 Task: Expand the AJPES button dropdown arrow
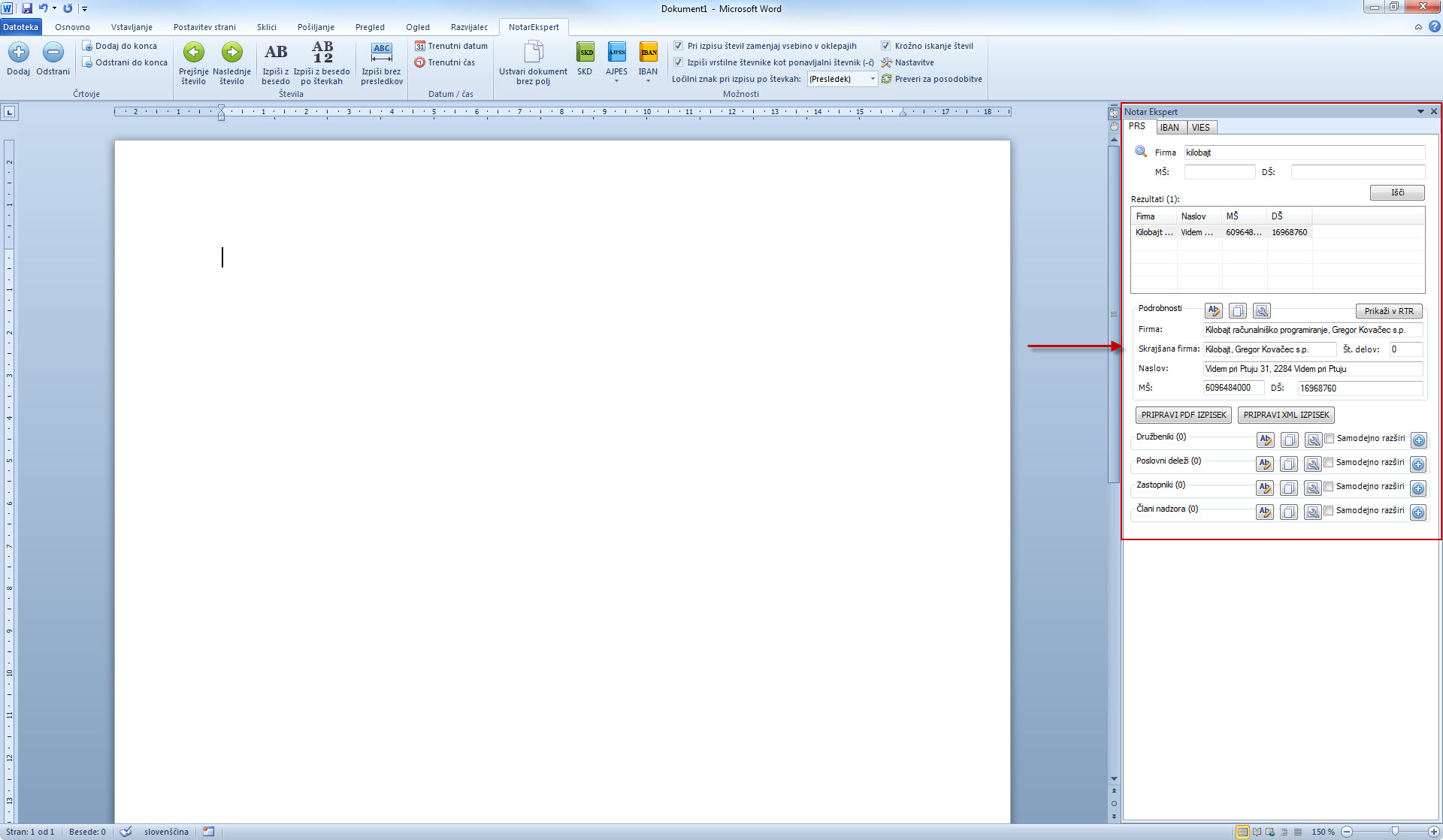point(616,81)
